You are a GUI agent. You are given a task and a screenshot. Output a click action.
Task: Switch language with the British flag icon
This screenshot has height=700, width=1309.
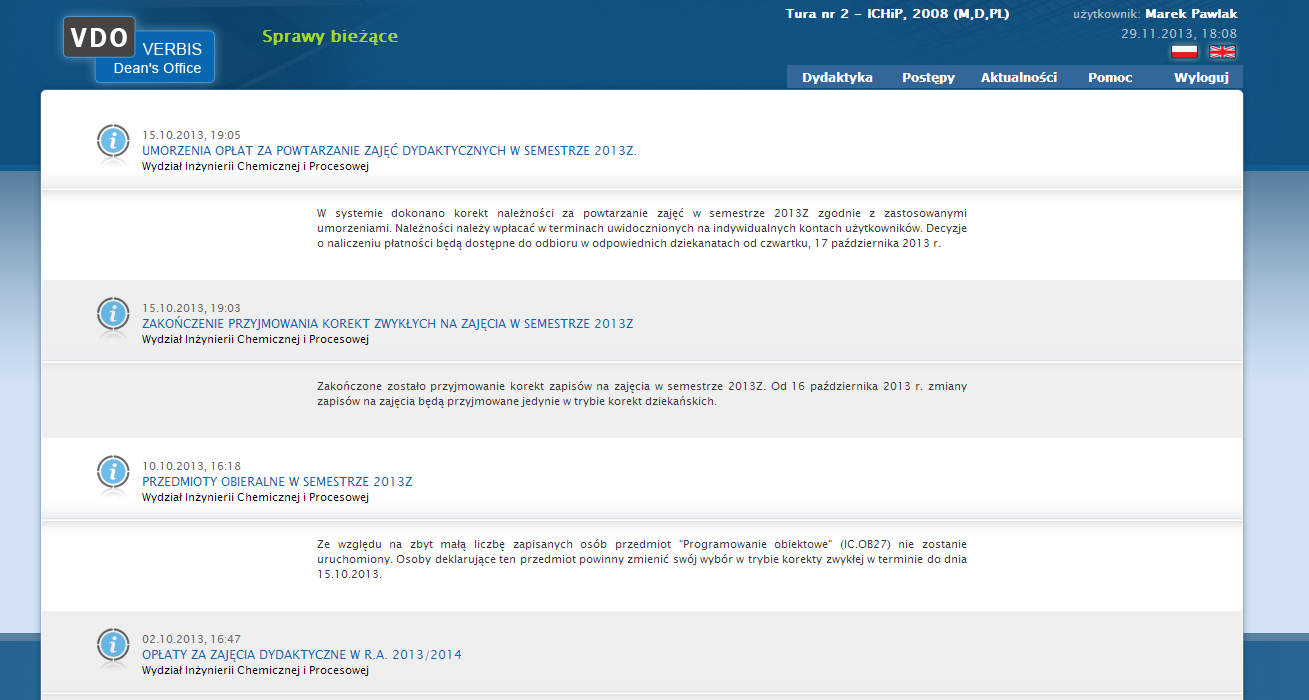coord(1222,51)
